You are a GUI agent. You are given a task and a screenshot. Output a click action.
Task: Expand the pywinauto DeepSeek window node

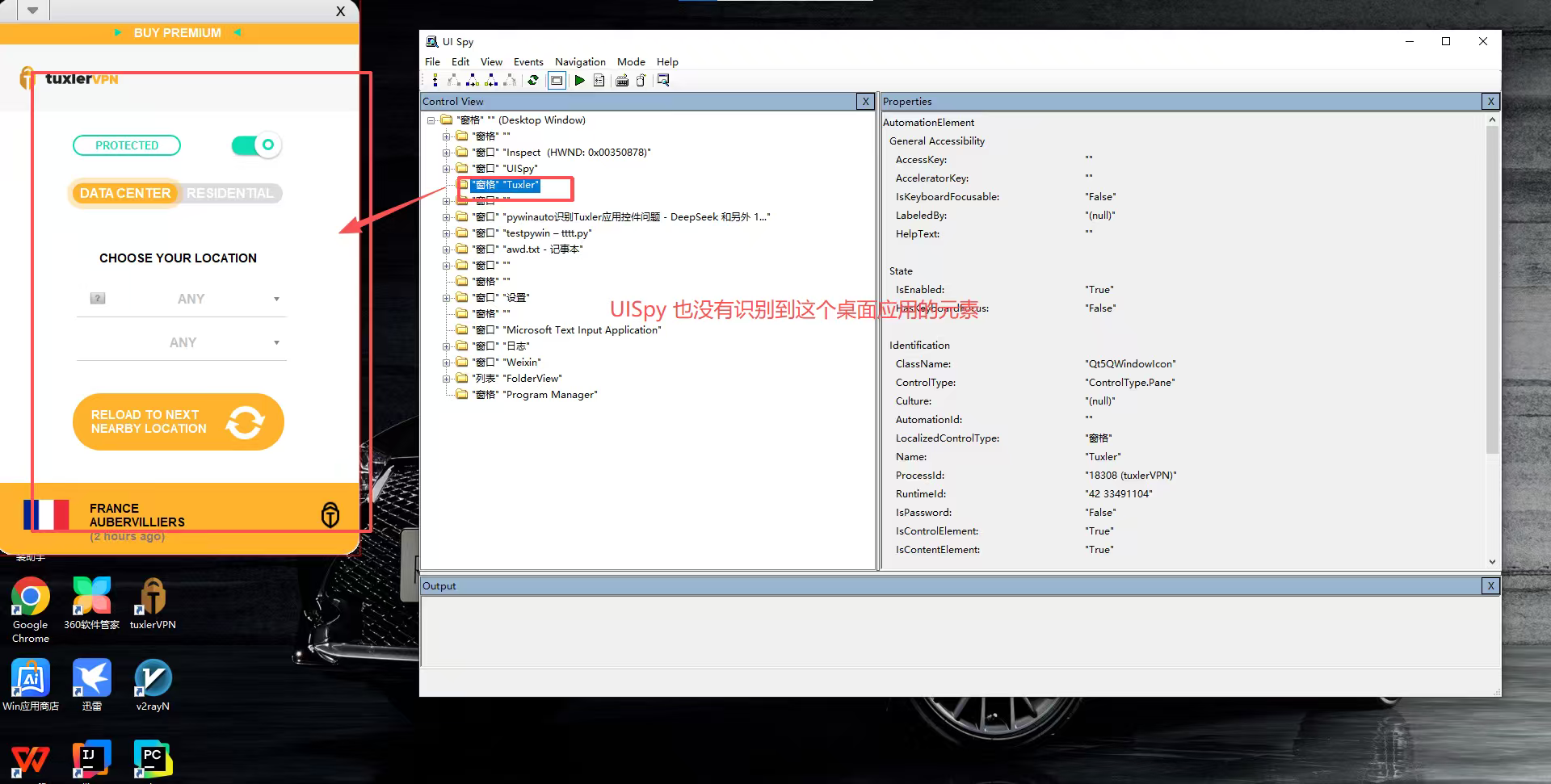click(447, 217)
